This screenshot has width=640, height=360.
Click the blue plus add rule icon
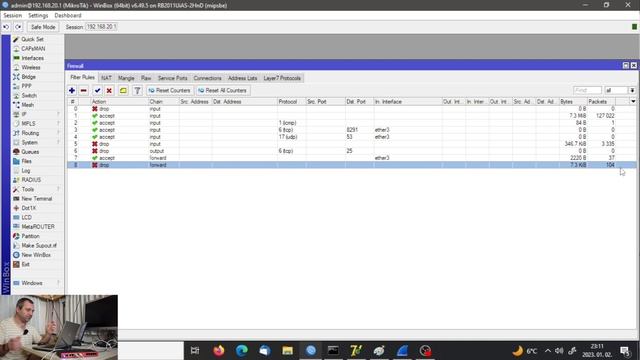[72, 90]
